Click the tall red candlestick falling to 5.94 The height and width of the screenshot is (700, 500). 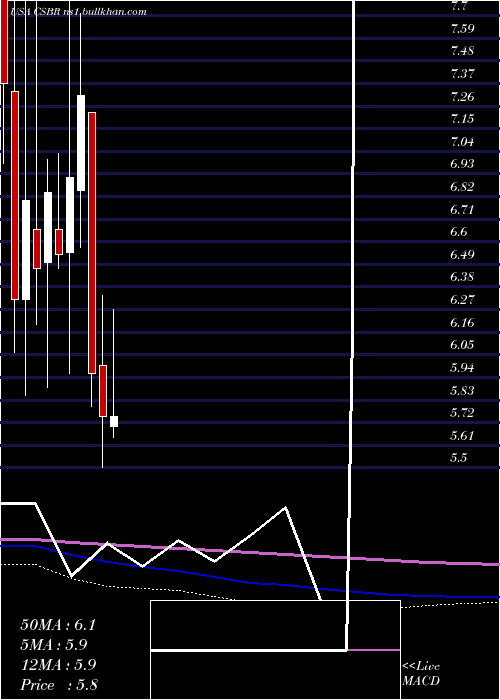click(92, 243)
